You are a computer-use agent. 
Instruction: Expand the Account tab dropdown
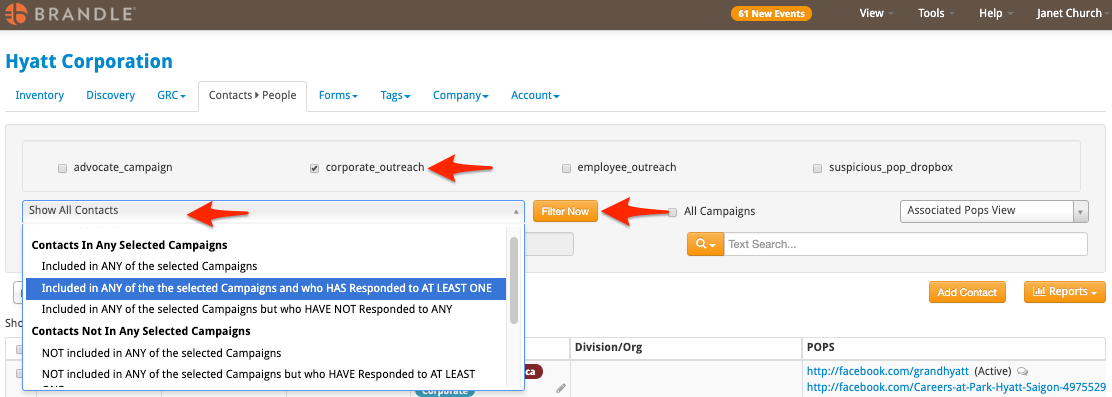click(535, 95)
